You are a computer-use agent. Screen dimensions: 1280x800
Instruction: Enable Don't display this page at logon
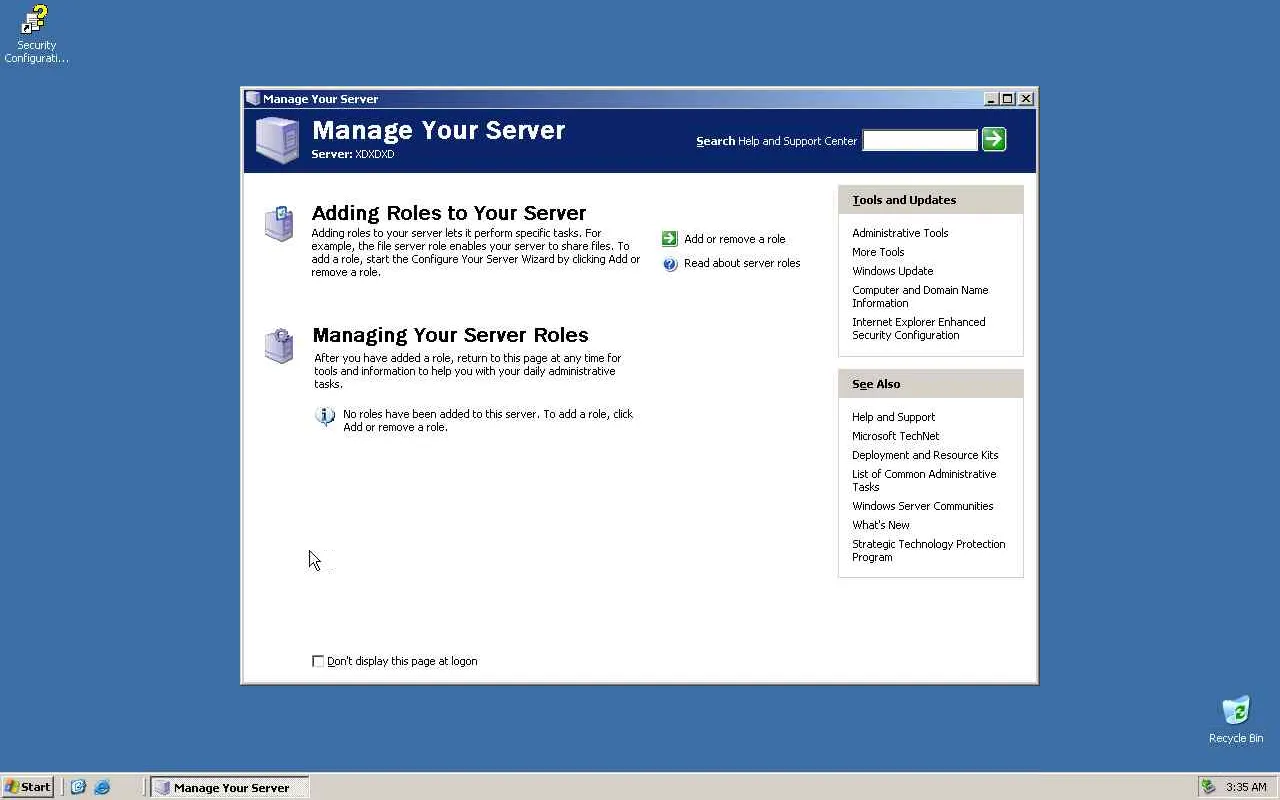318,661
